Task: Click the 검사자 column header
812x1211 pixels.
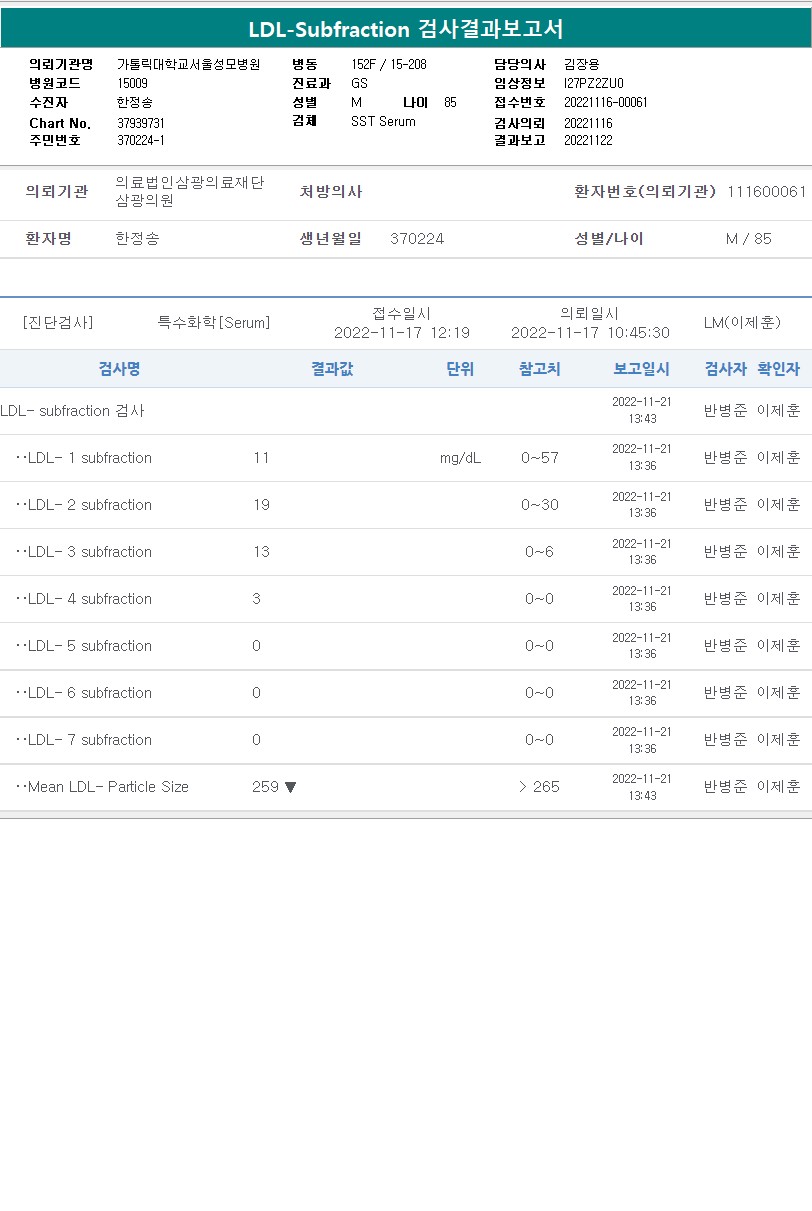Action: pyautogui.click(x=725, y=369)
